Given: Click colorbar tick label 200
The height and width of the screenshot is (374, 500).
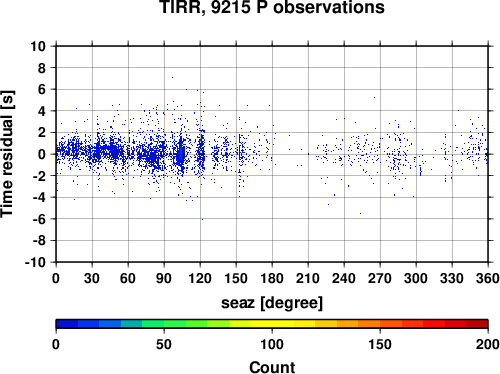Looking at the screenshot, I should point(488,344).
